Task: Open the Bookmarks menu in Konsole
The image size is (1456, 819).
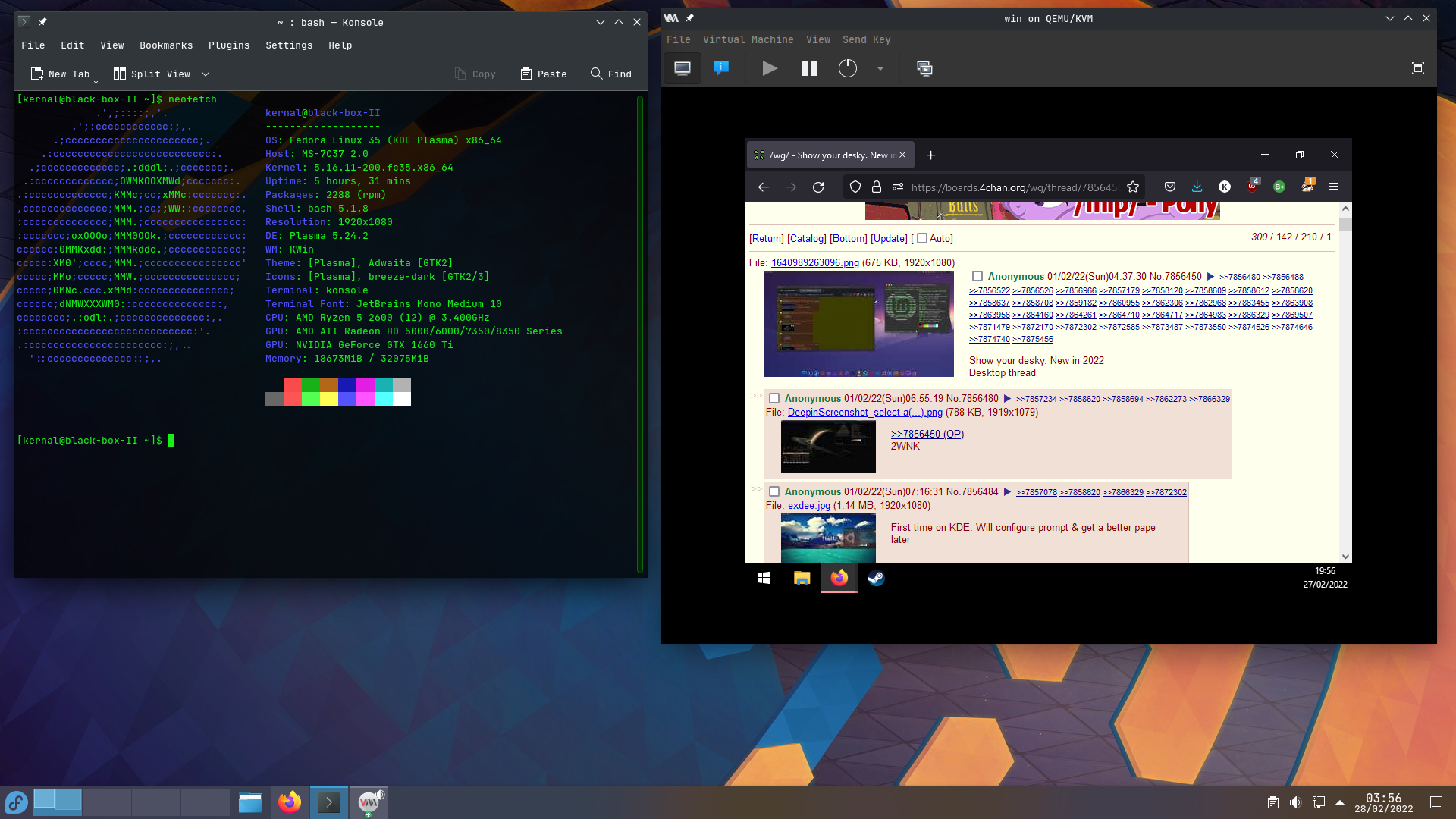Action: point(166,45)
